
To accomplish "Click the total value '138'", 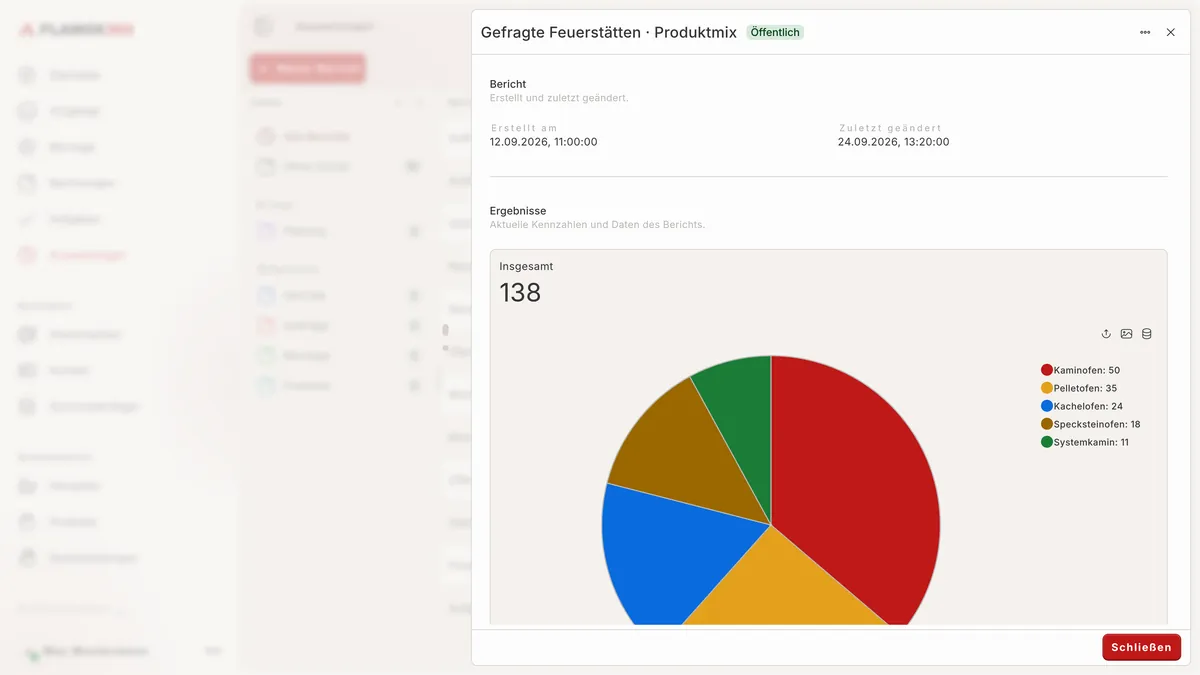I will pyautogui.click(x=520, y=292).
